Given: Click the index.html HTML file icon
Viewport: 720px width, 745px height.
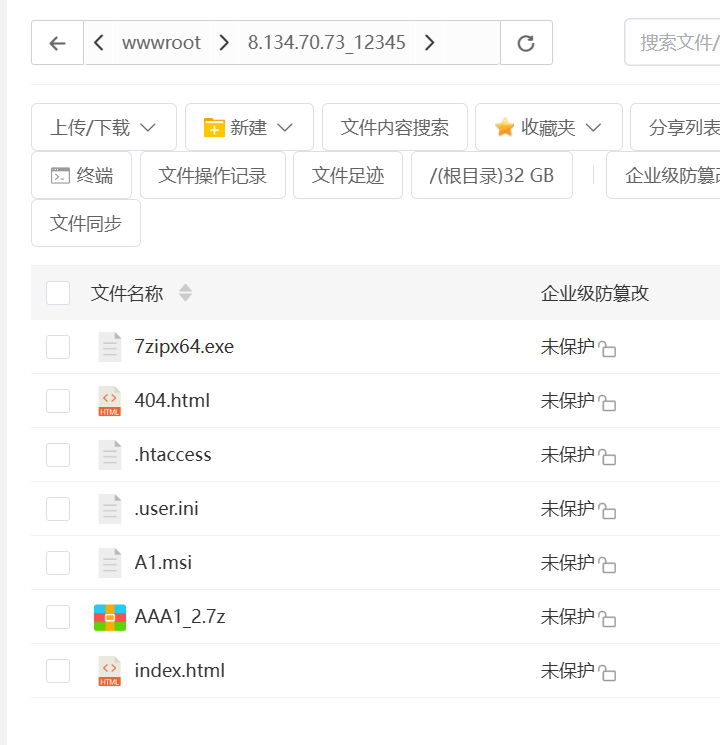Looking at the screenshot, I should point(110,671).
